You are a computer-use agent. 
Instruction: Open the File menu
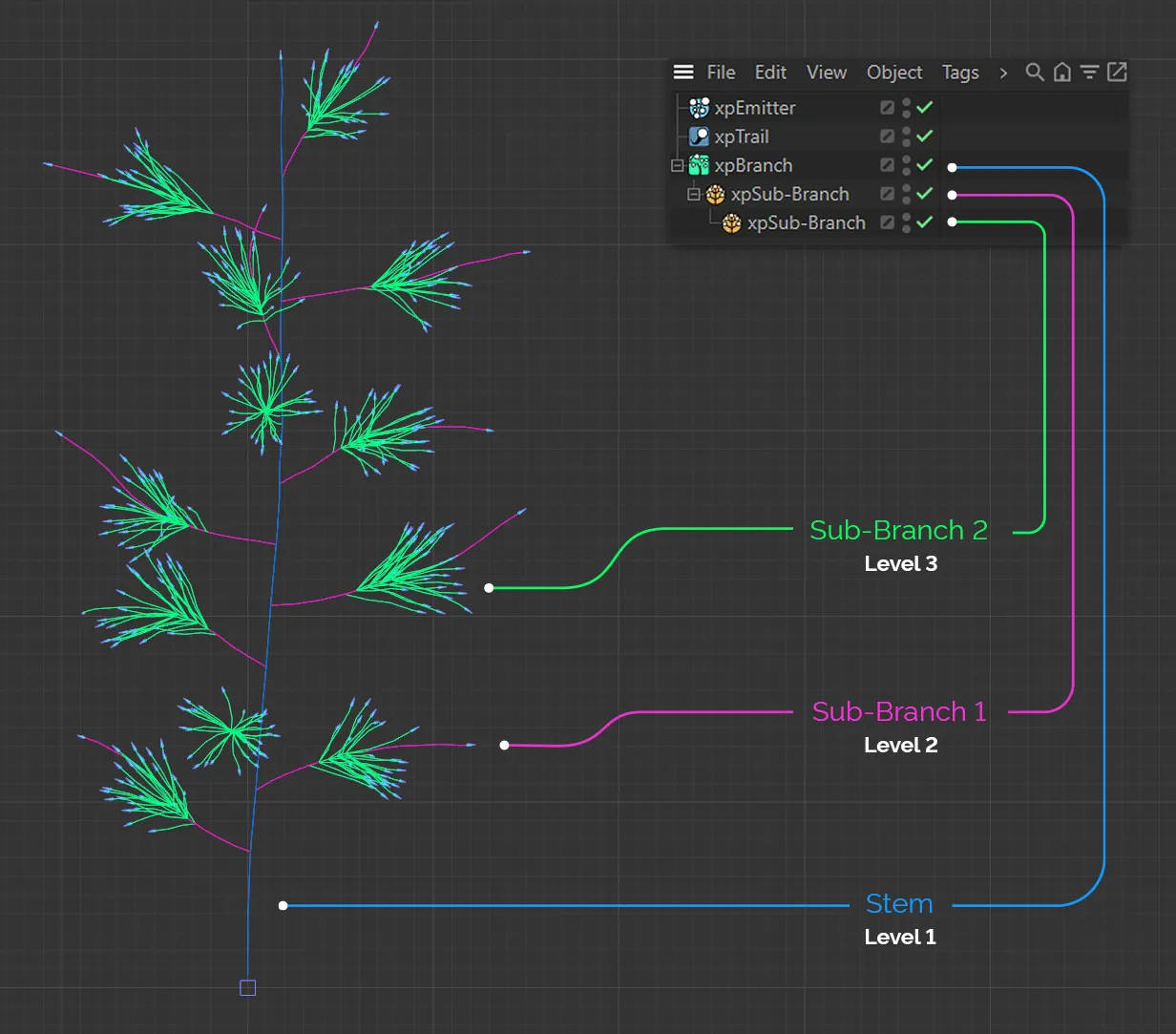click(x=721, y=73)
